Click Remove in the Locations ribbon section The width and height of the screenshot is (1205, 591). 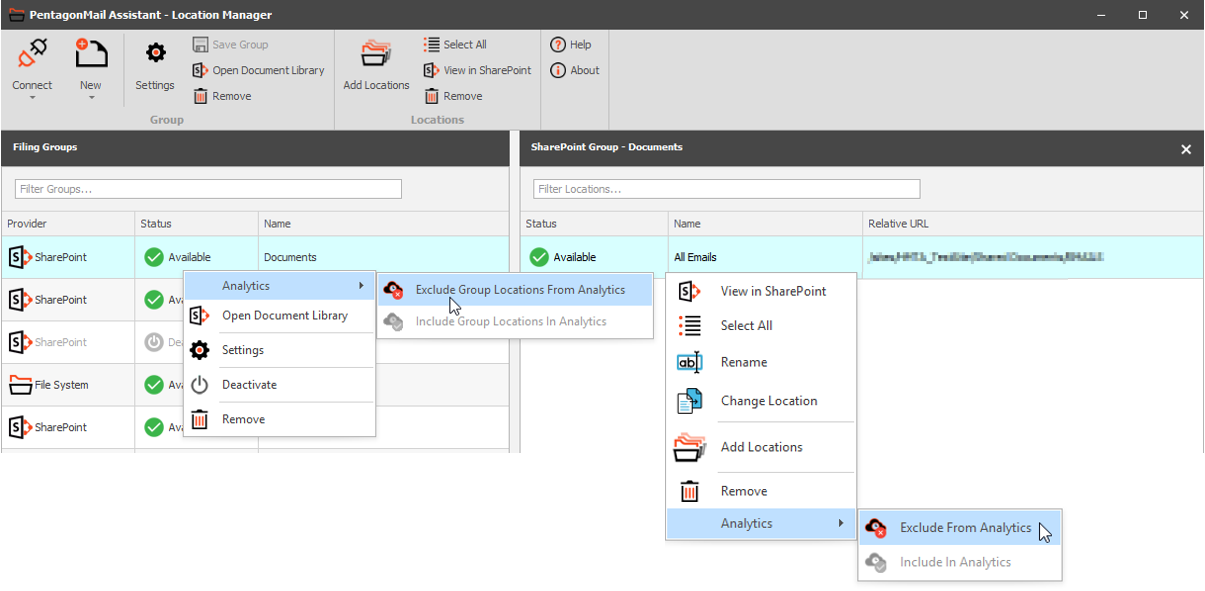(x=453, y=97)
